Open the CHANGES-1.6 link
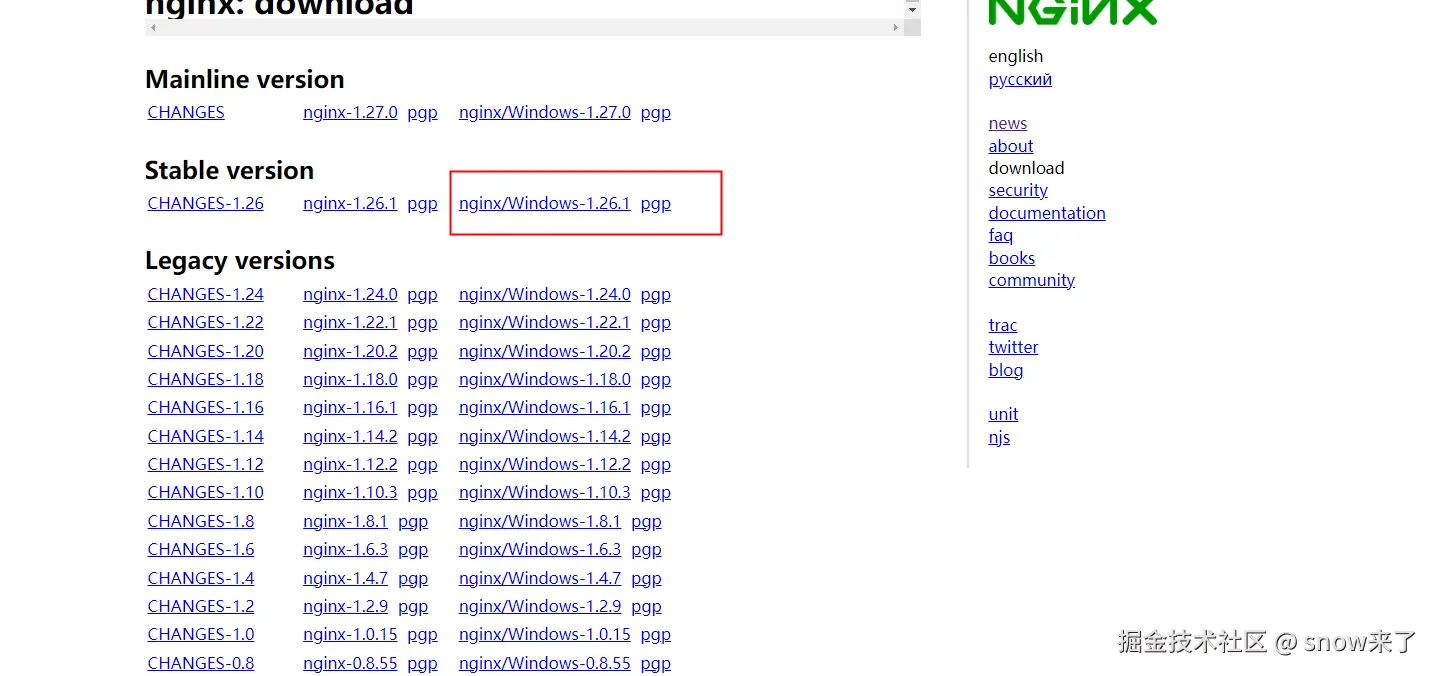Image resolution: width=1438 pixels, height=676 pixels. pos(201,549)
